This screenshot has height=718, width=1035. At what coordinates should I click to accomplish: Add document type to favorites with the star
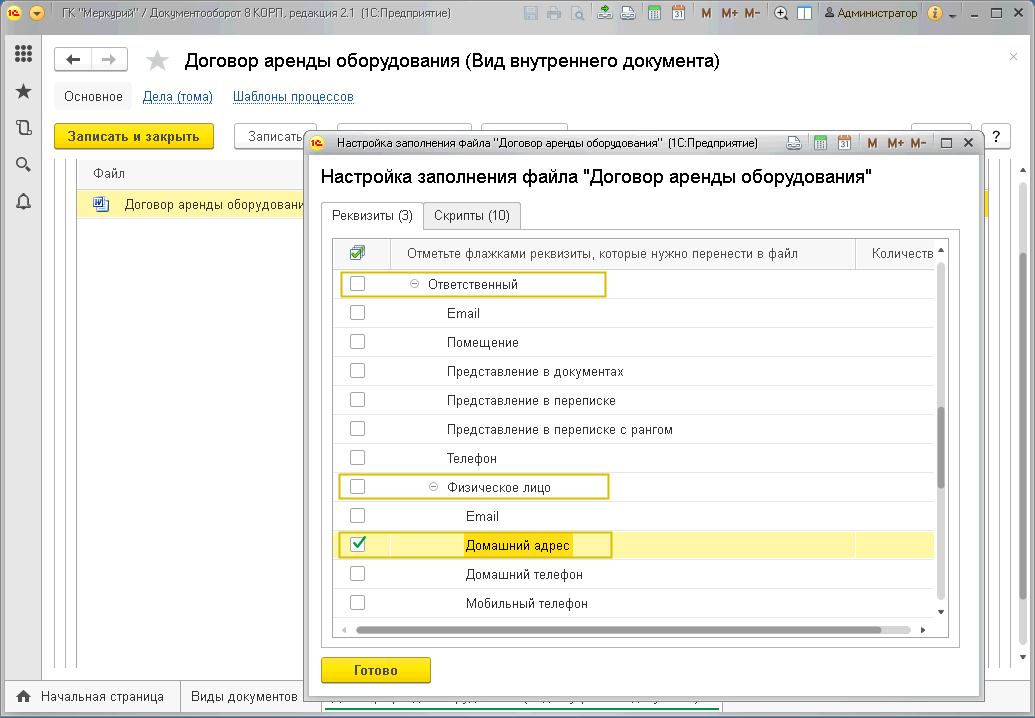coord(157,61)
